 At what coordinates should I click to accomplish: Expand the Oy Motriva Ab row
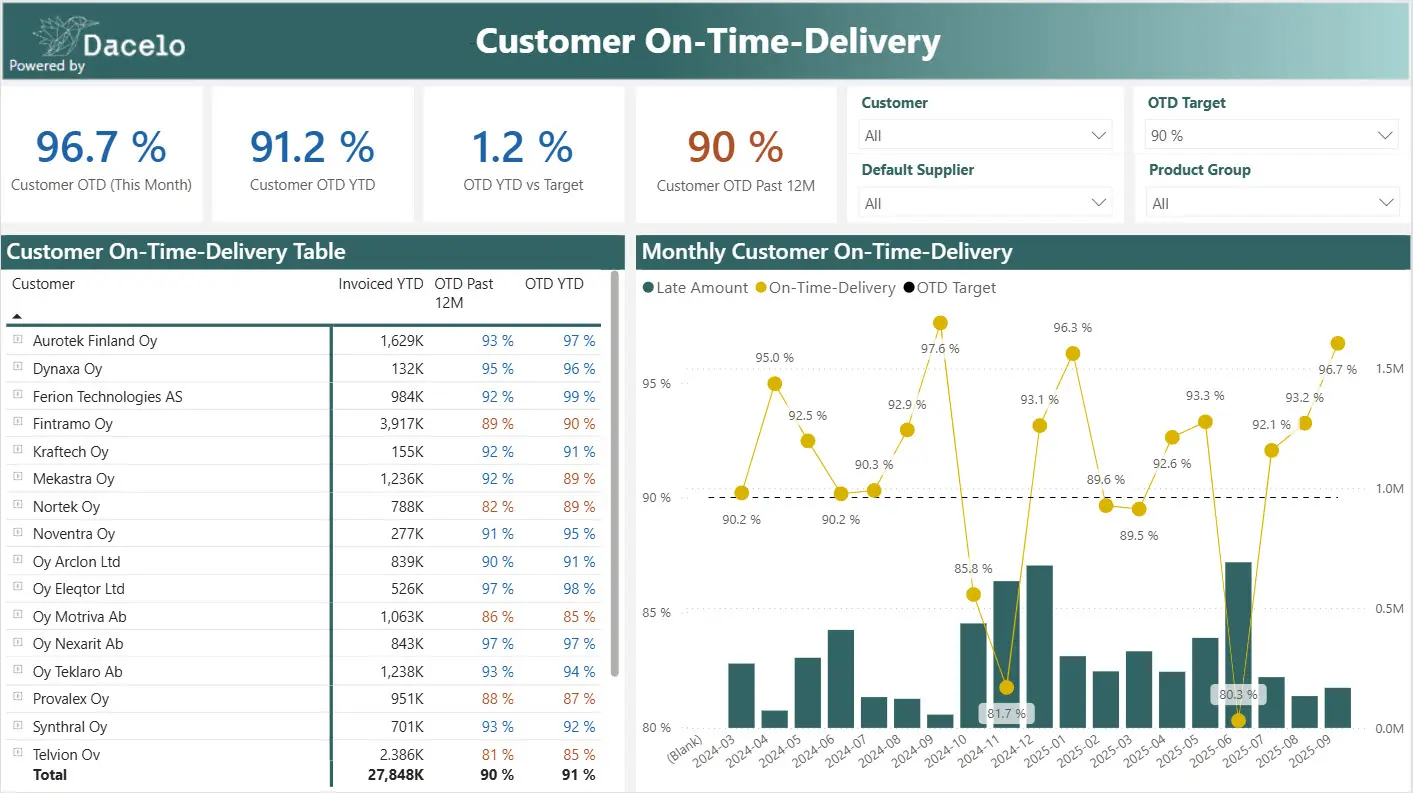pyautogui.click(x=17, y=616)
